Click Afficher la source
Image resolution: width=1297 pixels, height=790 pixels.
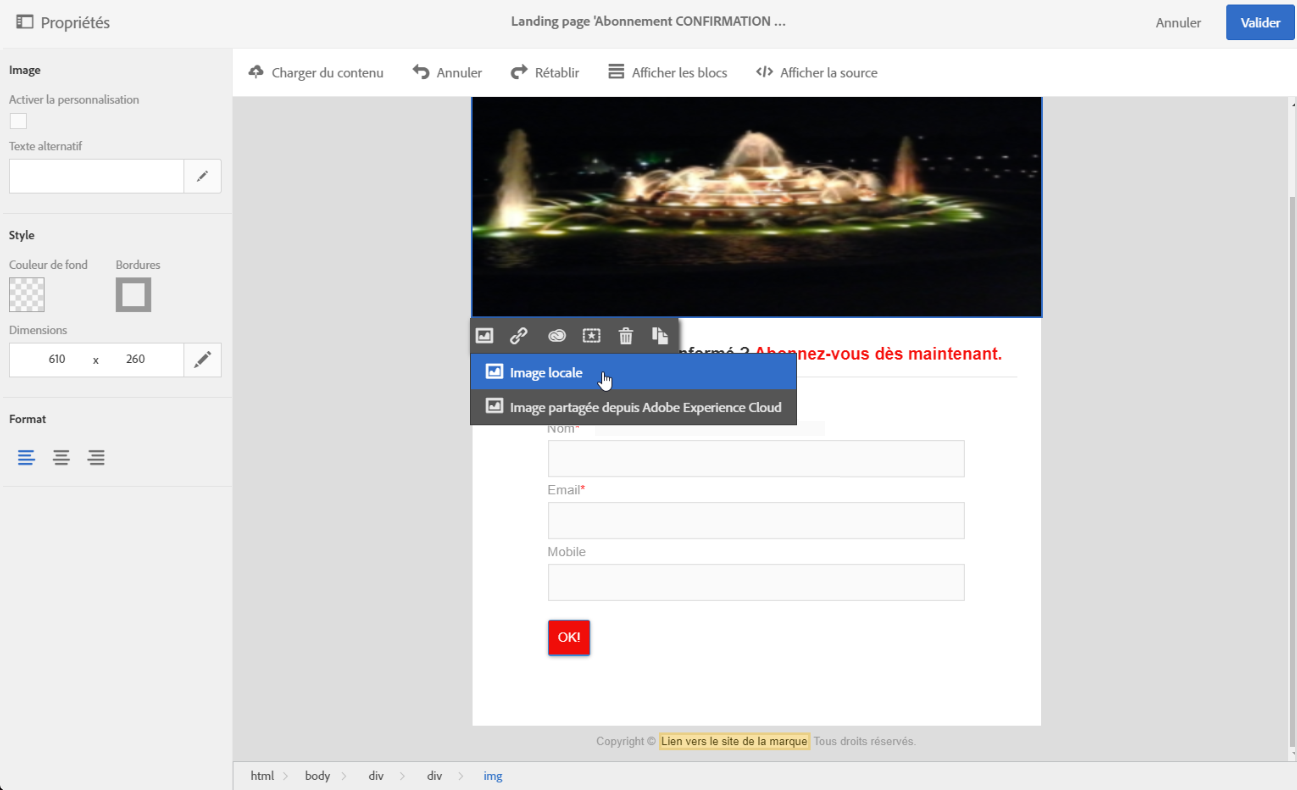click(x=817, y=73)
